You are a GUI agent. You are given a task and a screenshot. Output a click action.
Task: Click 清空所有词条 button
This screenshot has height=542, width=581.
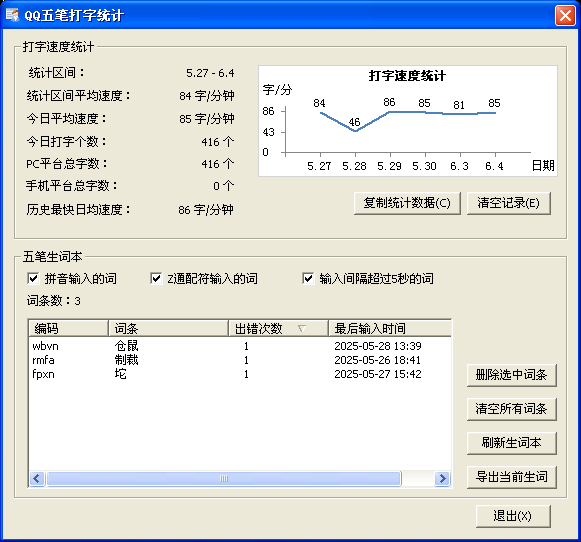(512, 409)
